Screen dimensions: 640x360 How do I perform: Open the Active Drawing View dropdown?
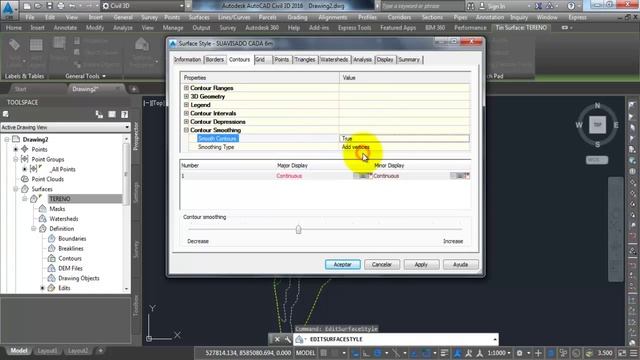[x=65, y=127]
